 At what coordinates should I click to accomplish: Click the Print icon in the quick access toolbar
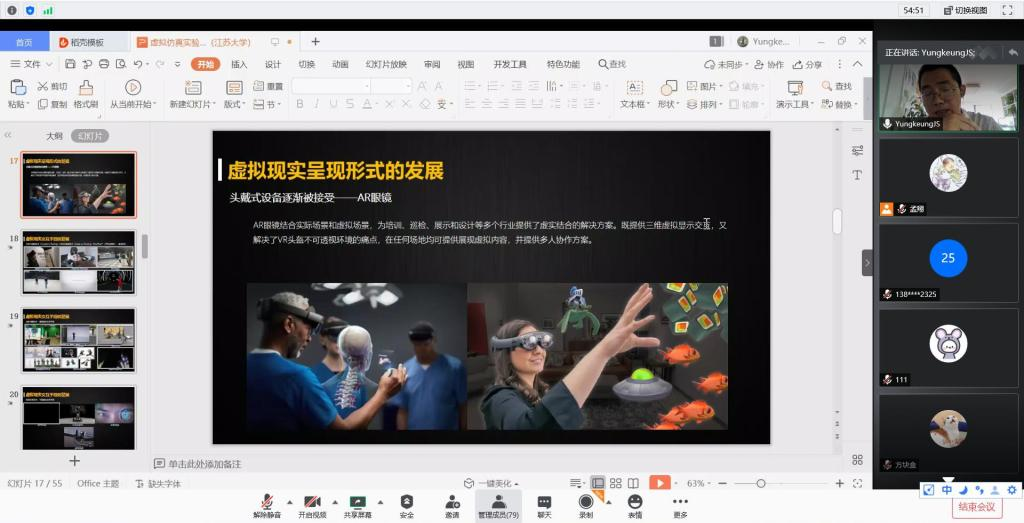[x=104, y=64]
